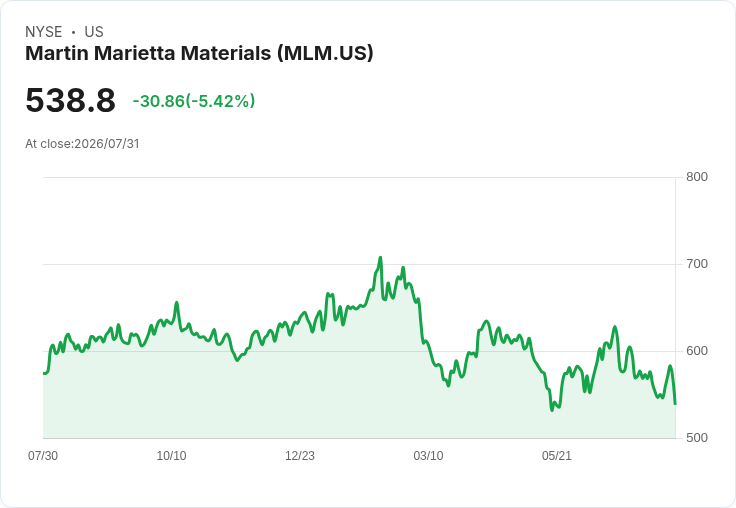Image resolution: width=736 pixels, height=508 pixels.
Task: Click the 10/10 date label on axis
Action: [x=171, y=456]
